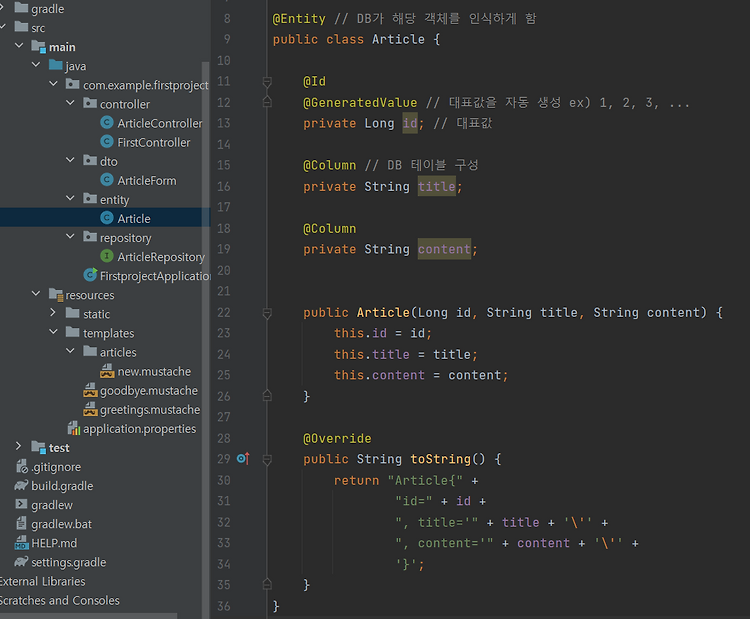Select the Article entity file
This screenshot has height=619, width=750.
tap(134, 219)
